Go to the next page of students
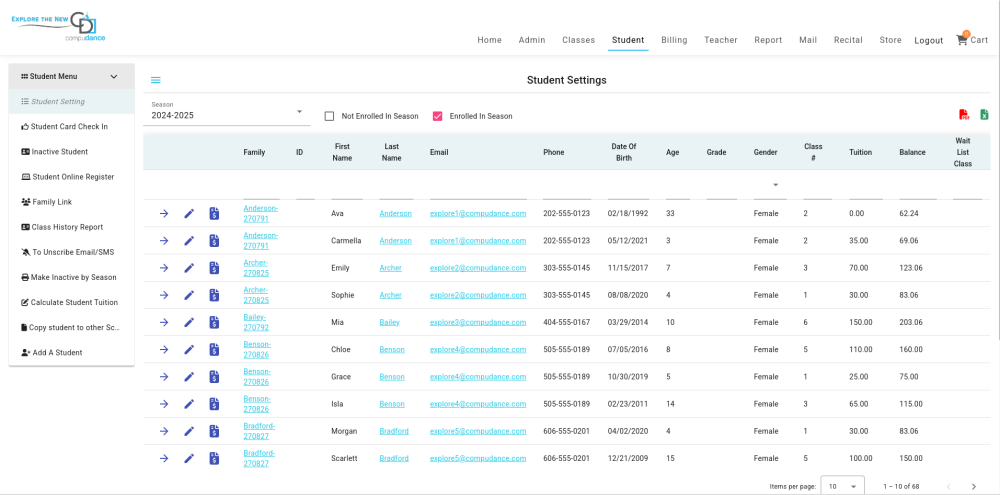 point(973,486)
